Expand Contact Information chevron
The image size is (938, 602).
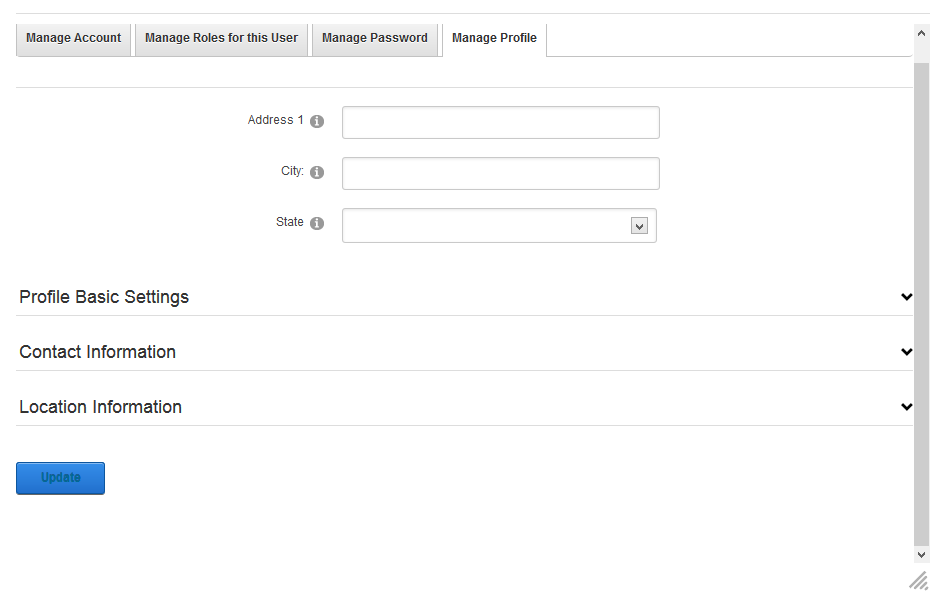(906, 352)
